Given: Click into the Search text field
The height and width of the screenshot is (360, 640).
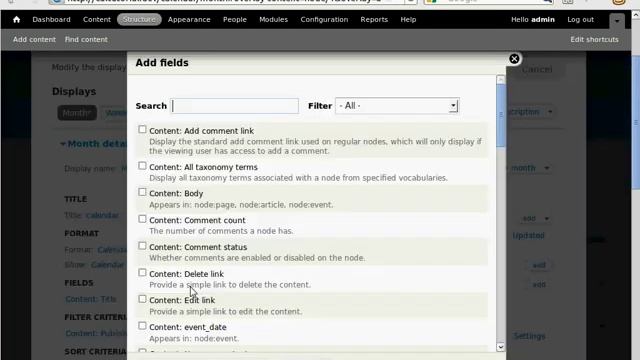Looking at the screenshot, I should pyautogui.click(x=235, y=106).
